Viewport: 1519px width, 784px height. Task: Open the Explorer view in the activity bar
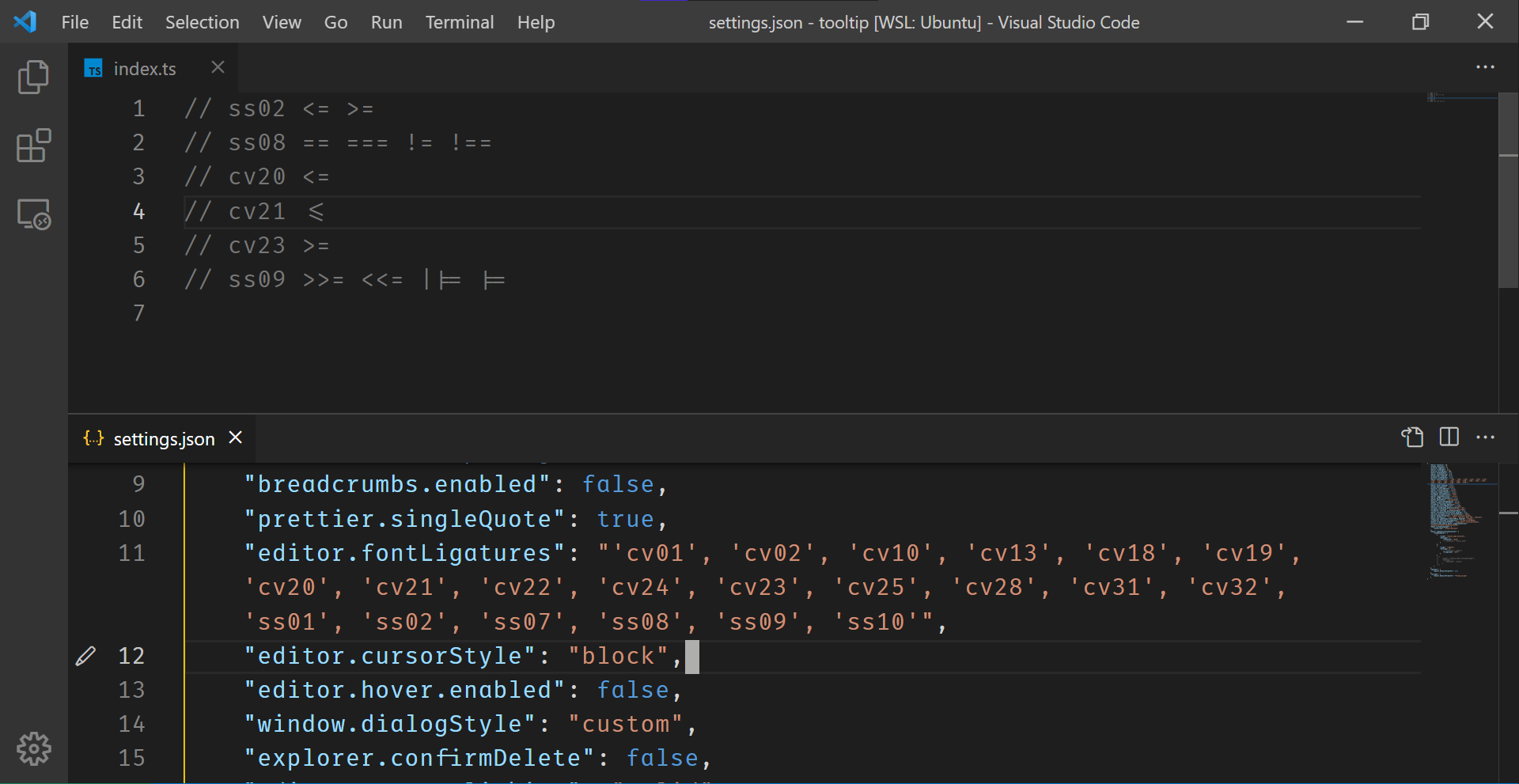(x=33, y=77)
